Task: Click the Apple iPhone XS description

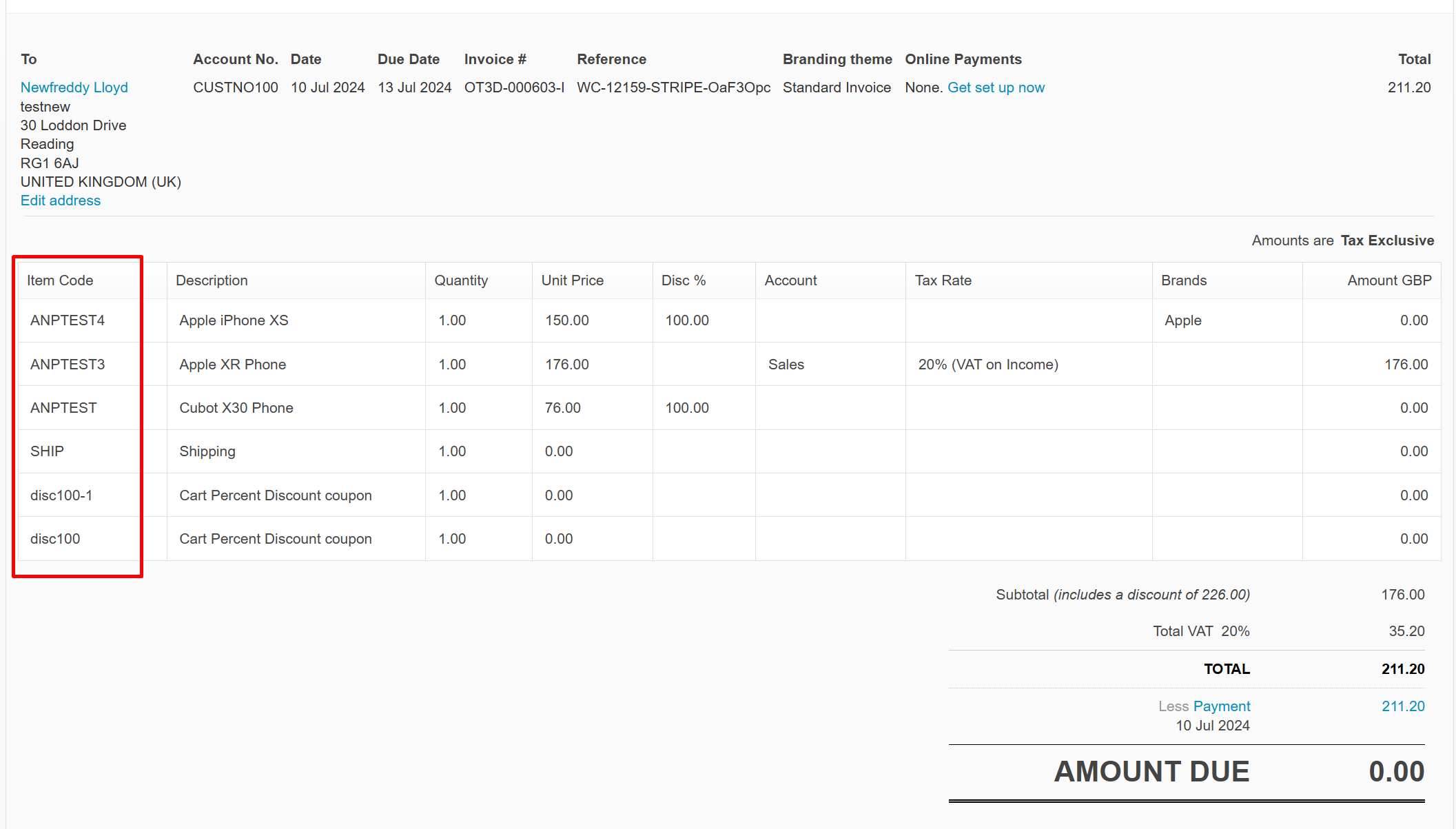Action: [x=234, y=320]
